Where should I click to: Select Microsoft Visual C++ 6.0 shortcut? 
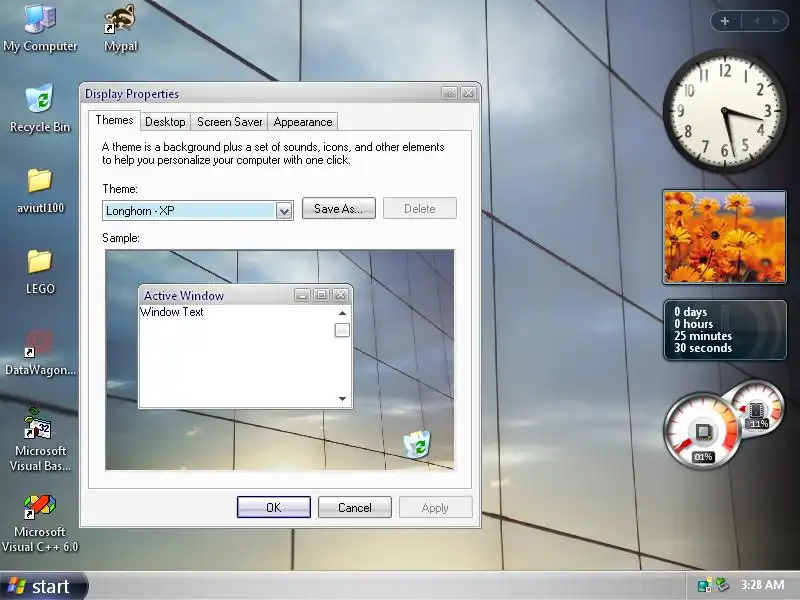[x=40, y=523]
